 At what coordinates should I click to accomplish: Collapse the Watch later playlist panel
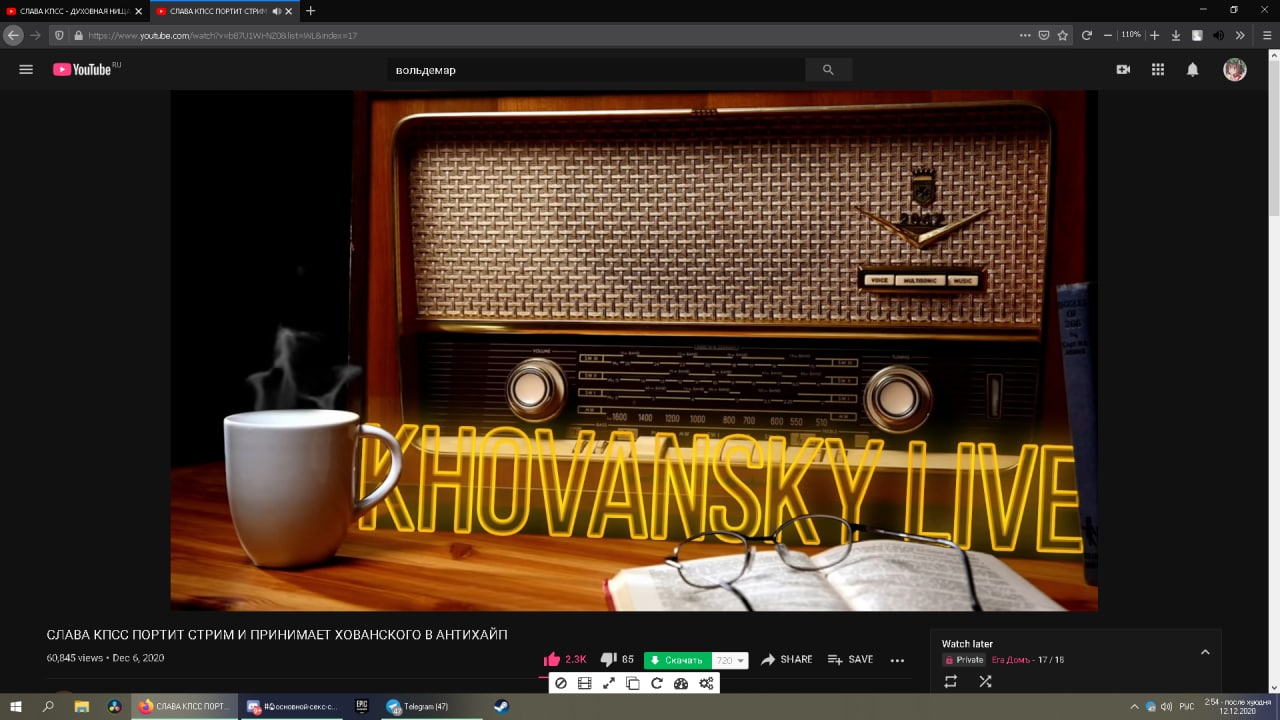(x=1205, y=651)
